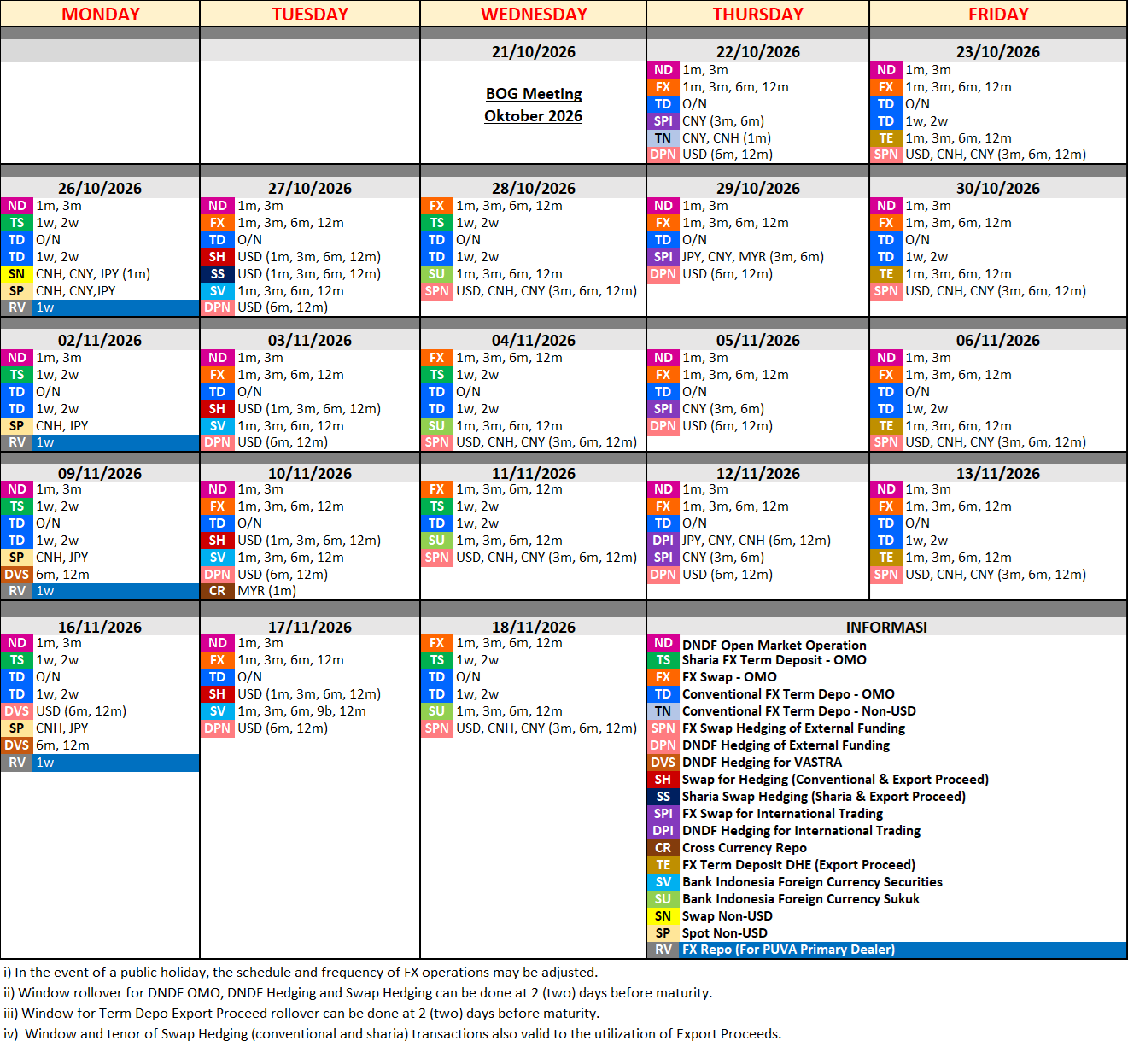Screen dimensions: 1128x1064
Task: Click the TS swatch beside Sharia FX Term Deposit - OMO
Action: 663,660
